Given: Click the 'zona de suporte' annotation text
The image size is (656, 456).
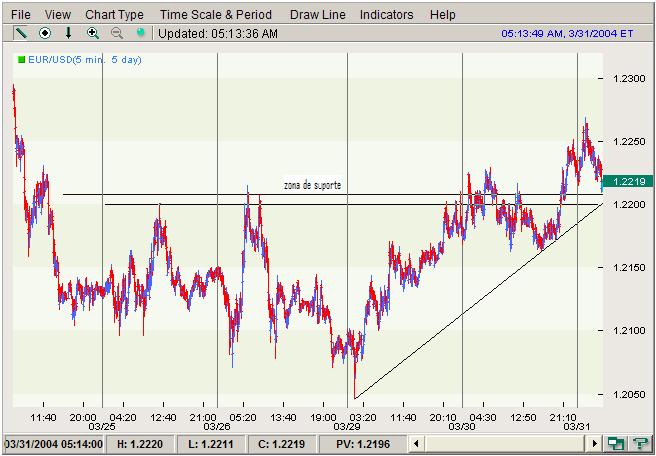Looking at the screenshot, I should [x=313, y=185].
